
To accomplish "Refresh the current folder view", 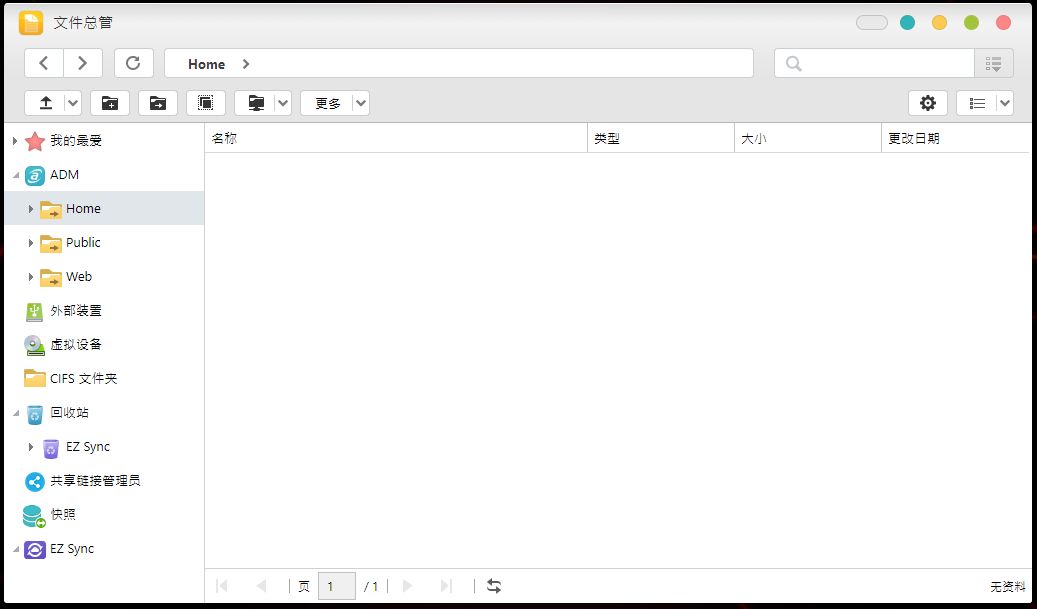I will (x=134, y=63).
